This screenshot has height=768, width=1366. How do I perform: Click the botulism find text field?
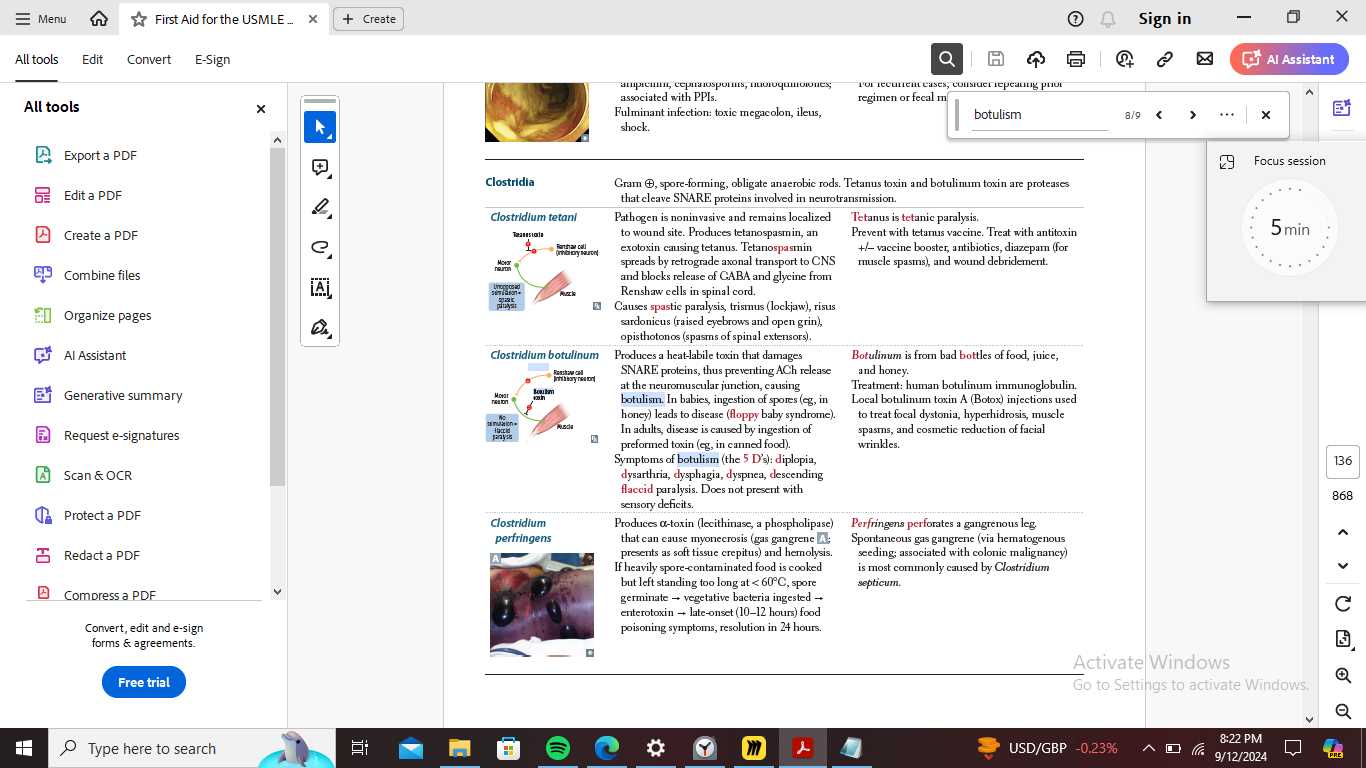pos(1039,115)
